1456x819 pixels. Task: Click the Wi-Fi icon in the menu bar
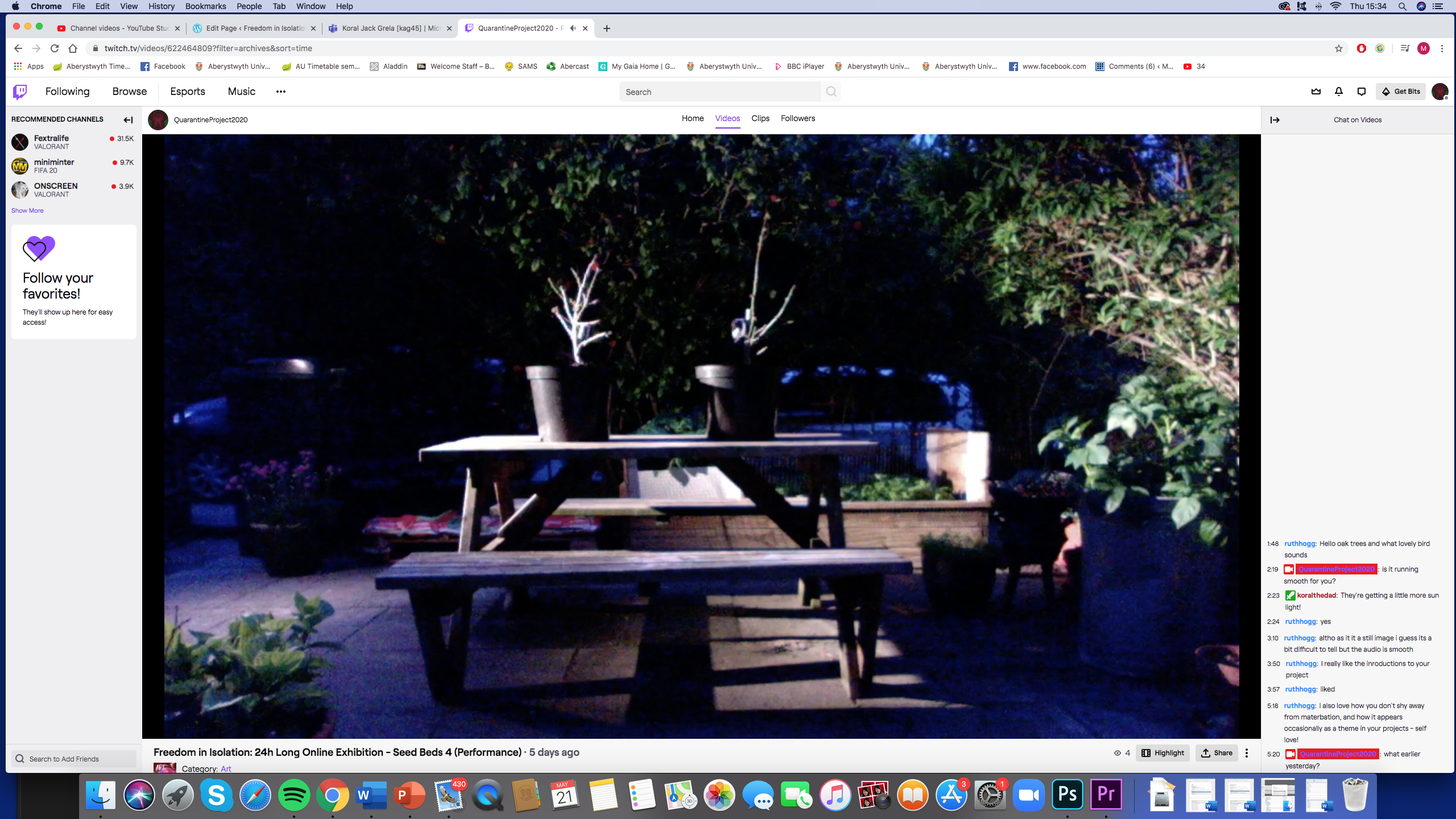pos(1336,6)
